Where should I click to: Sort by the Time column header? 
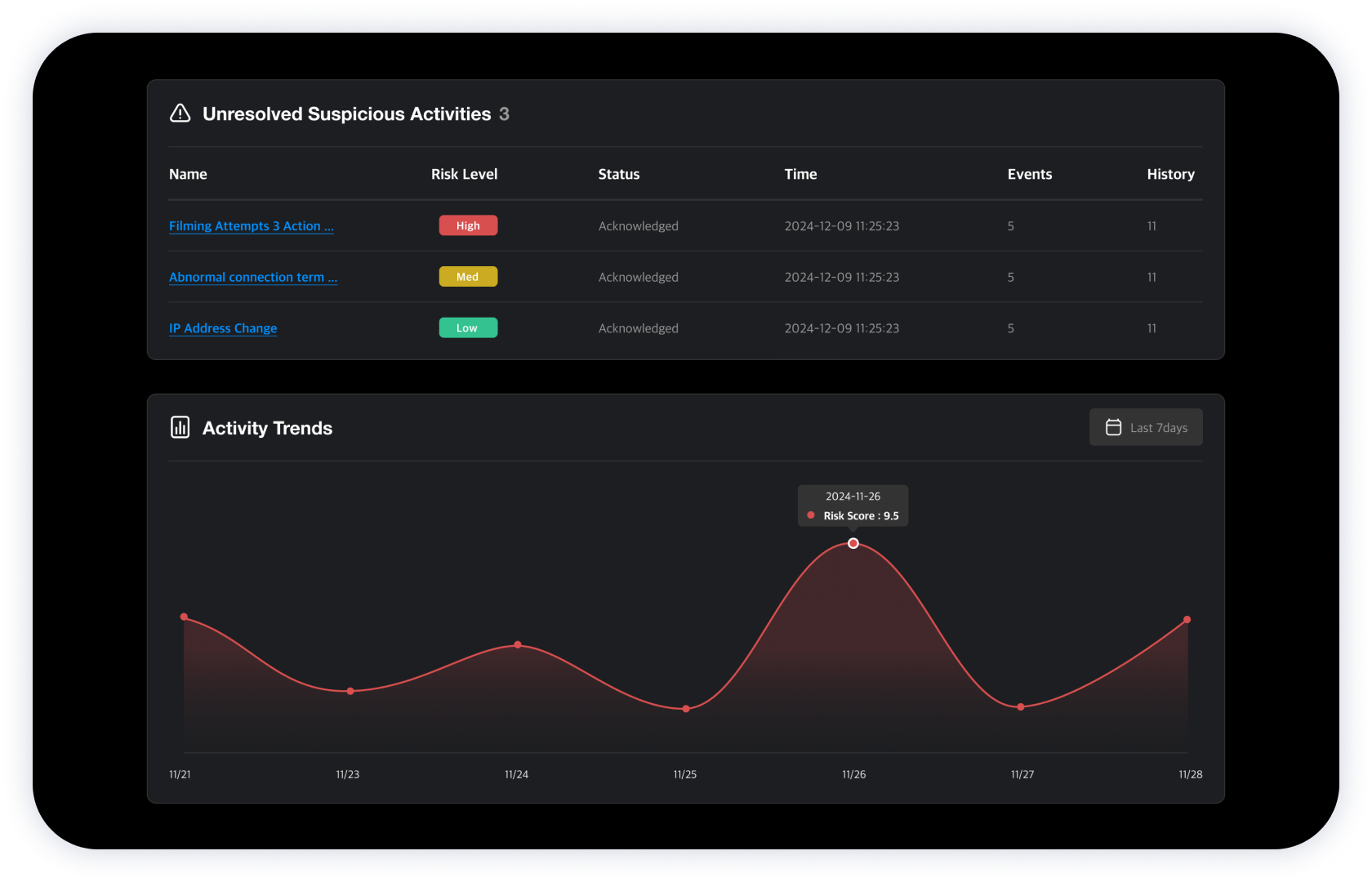800,174
